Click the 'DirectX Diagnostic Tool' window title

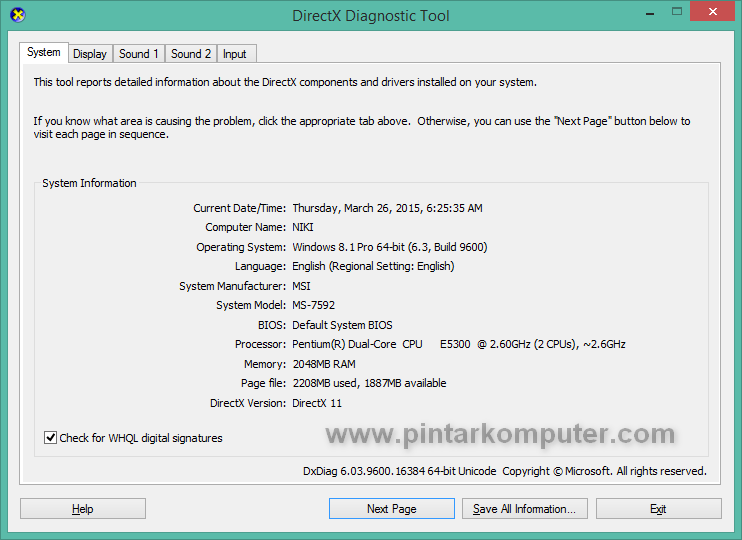pyautogui.click(x=371, y=16)
